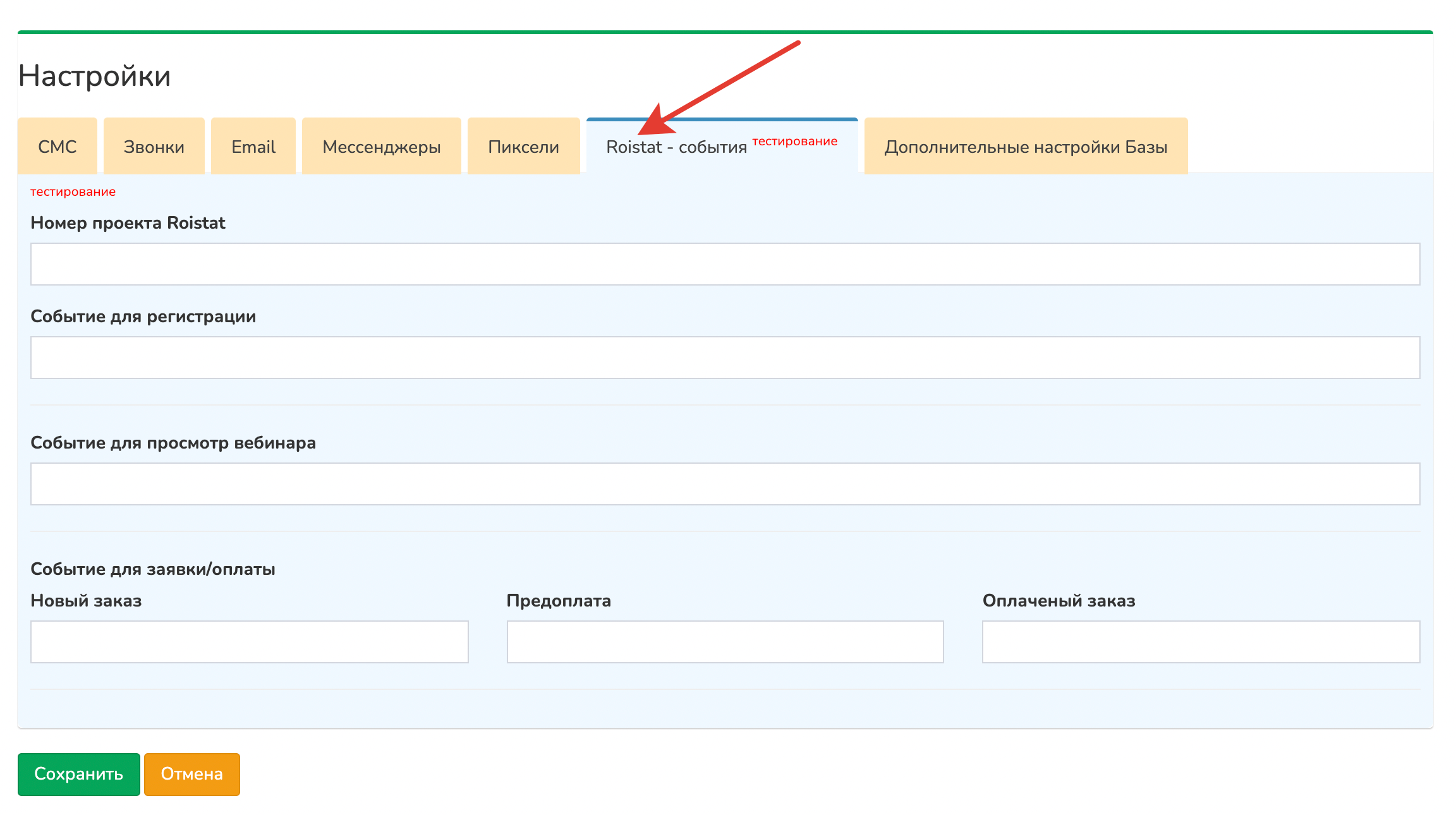Image resolution: width=1456 pixels, height=815 pixels.
Task: Click the Номер проекта Roistat label
Action: click(128, 223)
